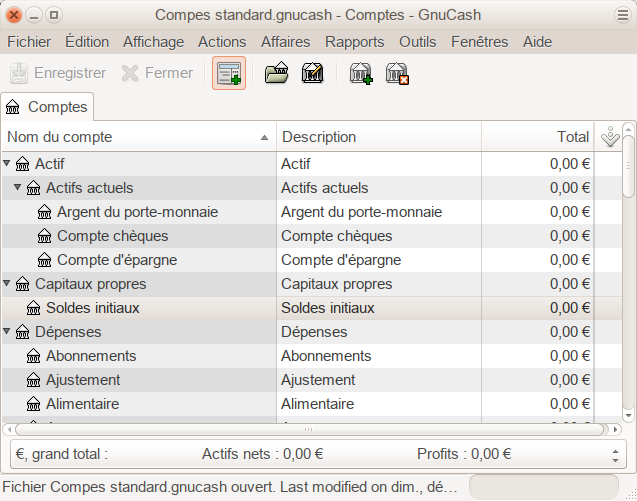The width and height of the screenshot is (637, 501).
Task: Click the open account register toolbar icon
Action: [229, 73]
